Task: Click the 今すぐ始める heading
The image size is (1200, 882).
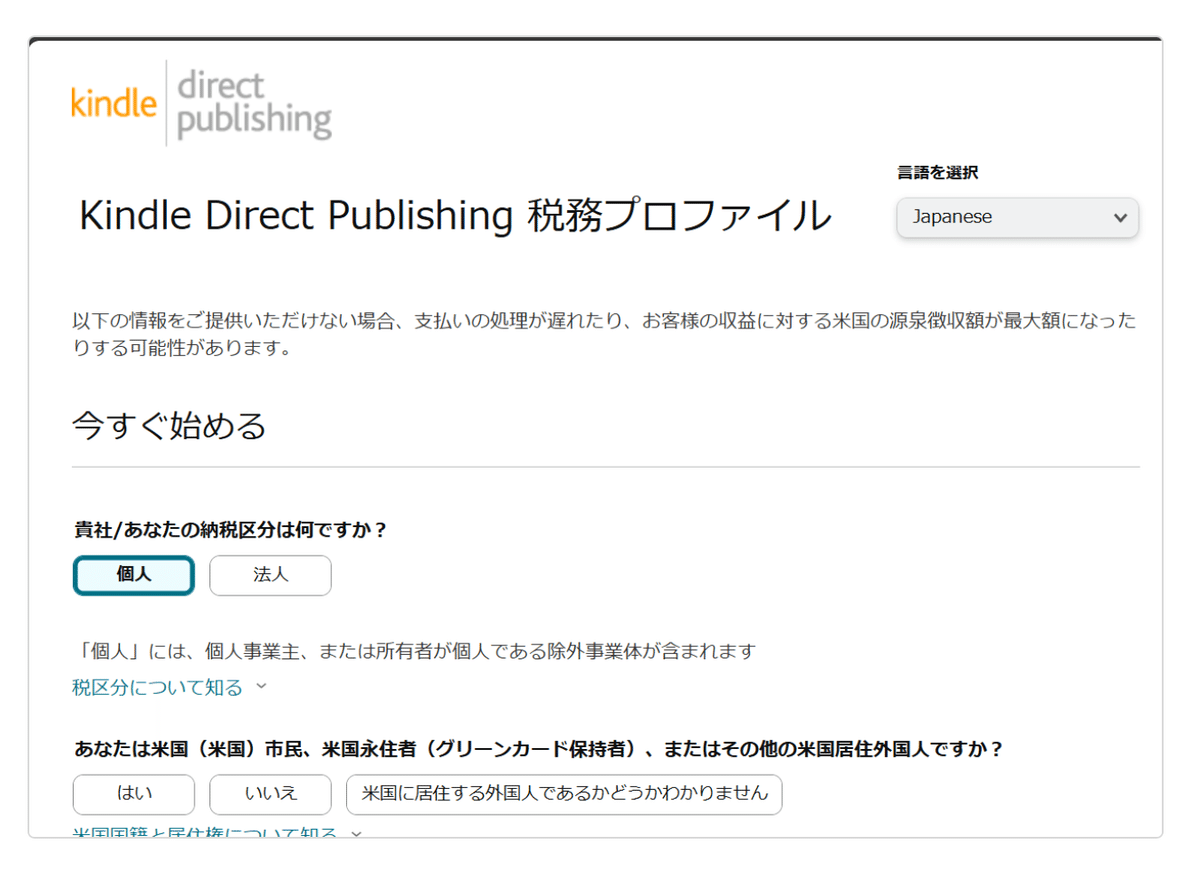Action: [x=169, y=426]
